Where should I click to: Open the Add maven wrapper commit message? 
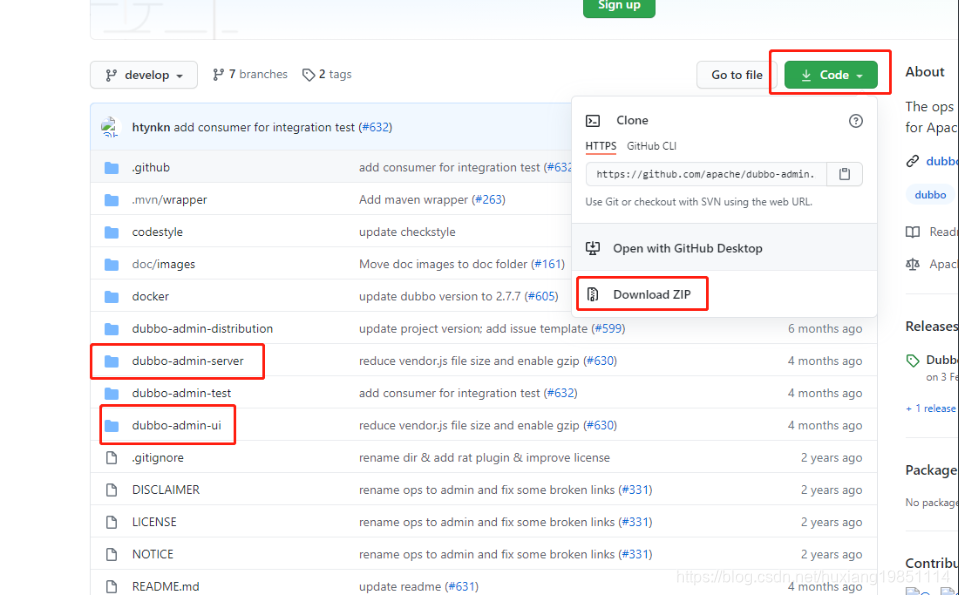[x=413, y=199]
